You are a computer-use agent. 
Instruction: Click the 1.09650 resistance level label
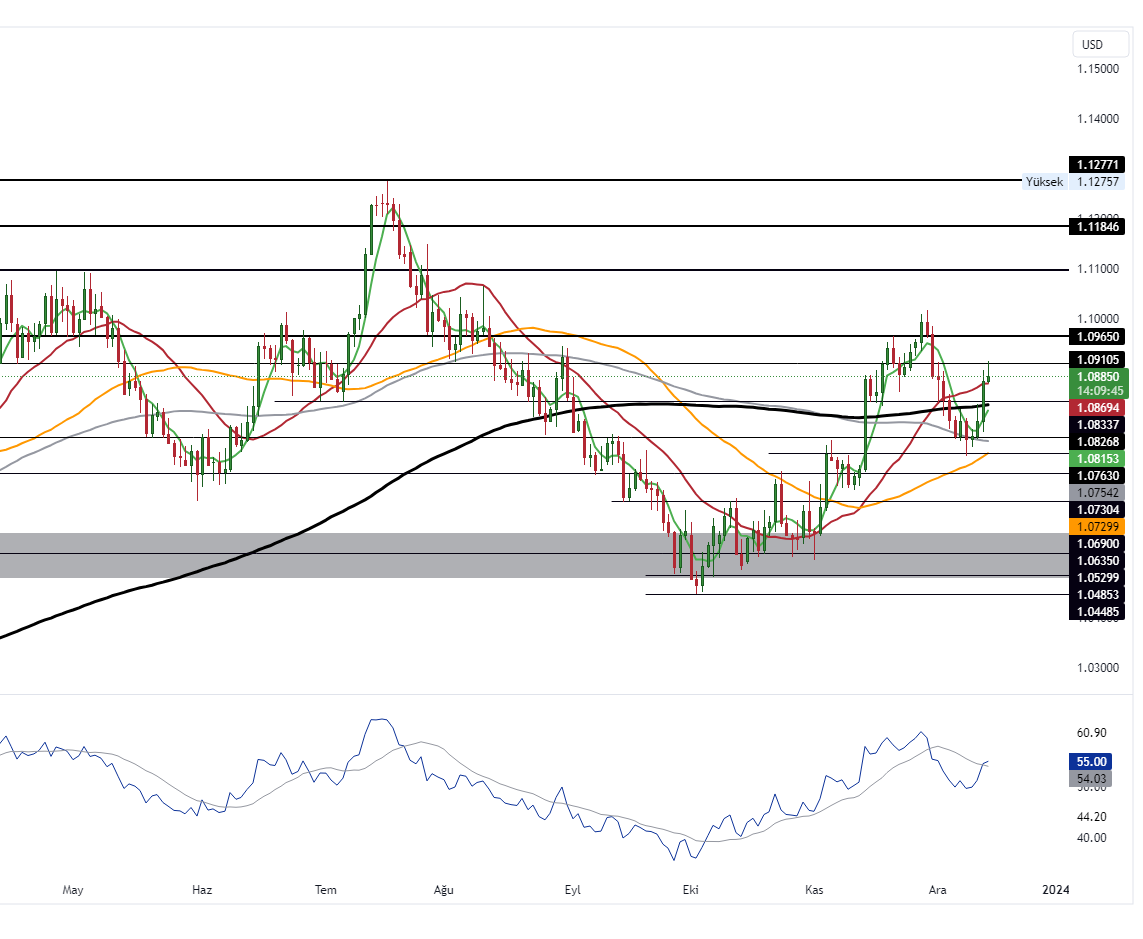(x=1097, y=337)
